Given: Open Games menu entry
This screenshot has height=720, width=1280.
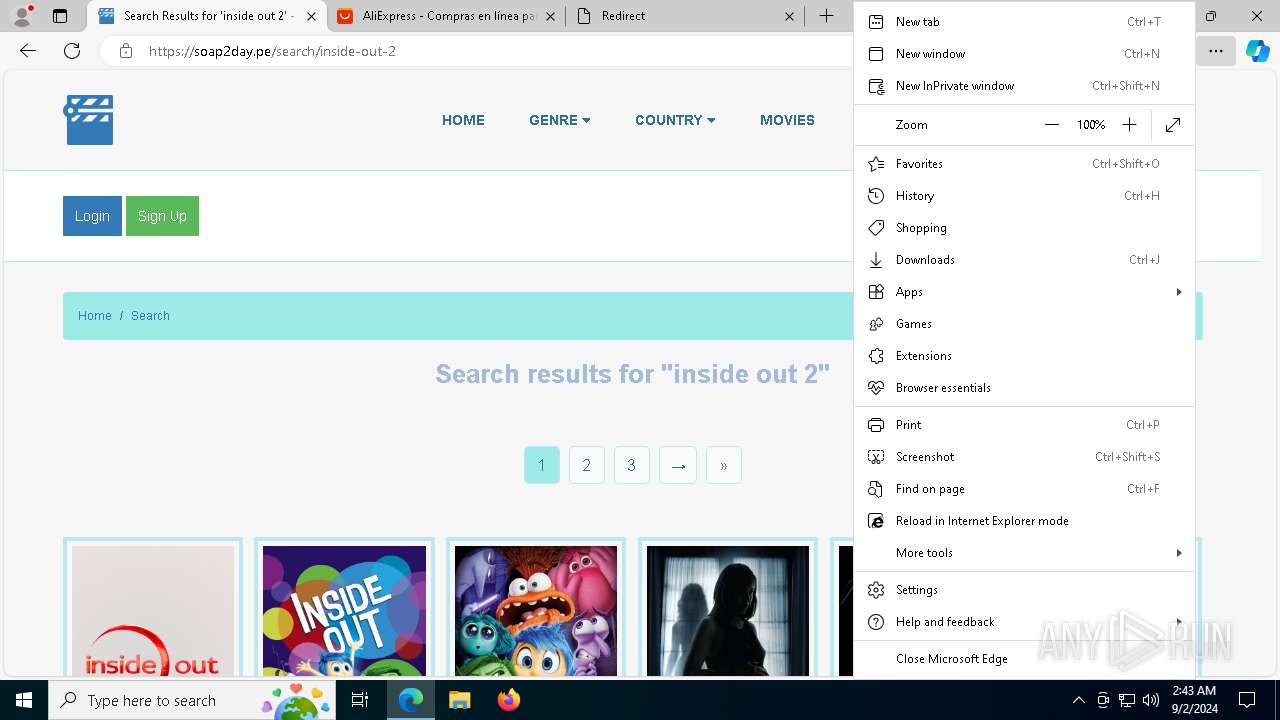Looking at the screenshot, I should point(1024,324).
